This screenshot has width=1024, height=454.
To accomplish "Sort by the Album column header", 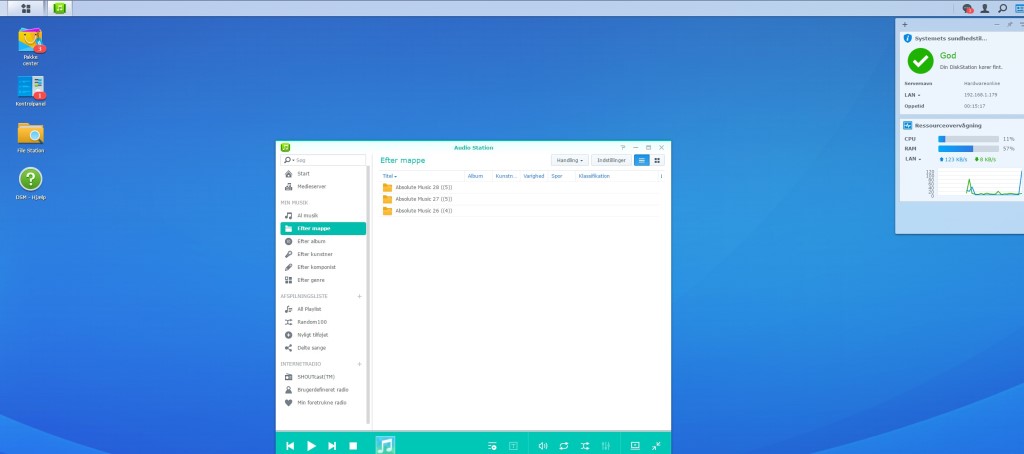I will point(475,176).
